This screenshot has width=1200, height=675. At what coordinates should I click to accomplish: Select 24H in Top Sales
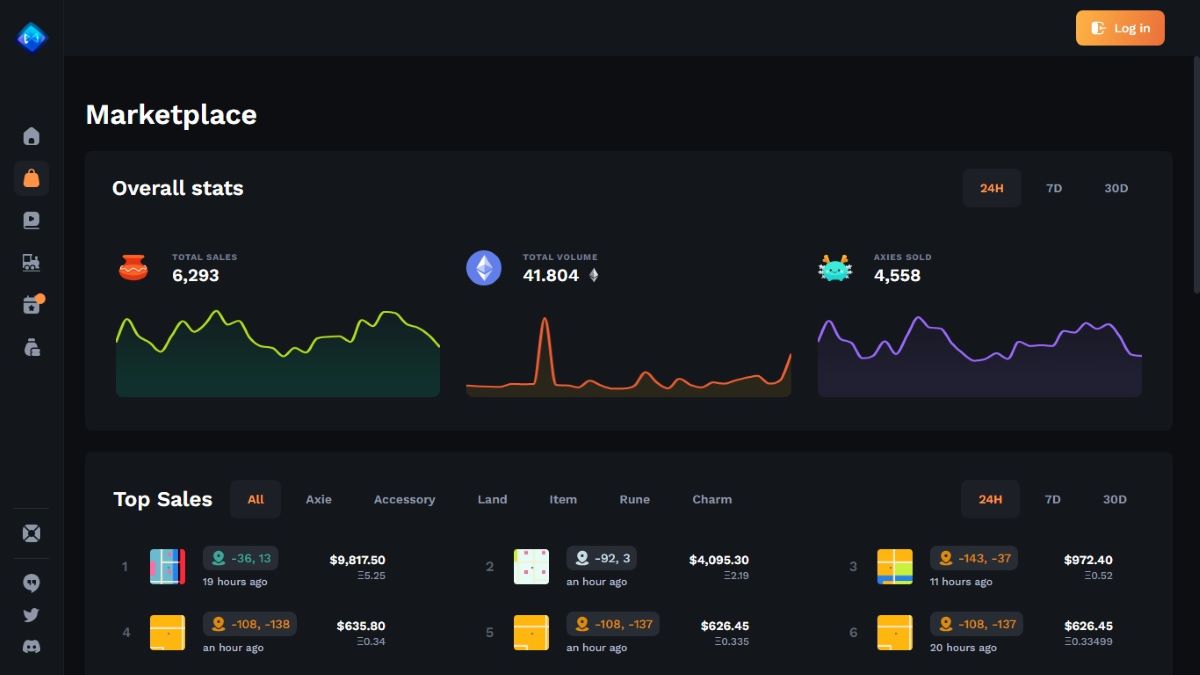point(991,499)
